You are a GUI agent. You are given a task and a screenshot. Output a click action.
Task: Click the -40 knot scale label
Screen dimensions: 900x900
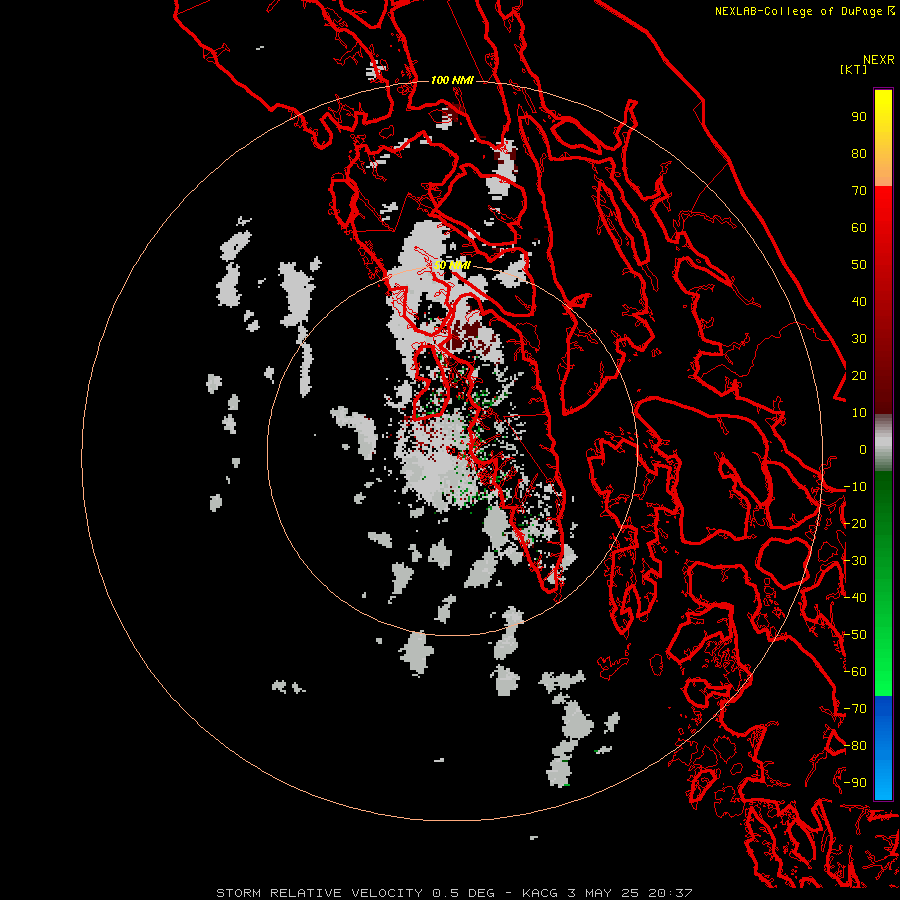(x=855, y=598)
